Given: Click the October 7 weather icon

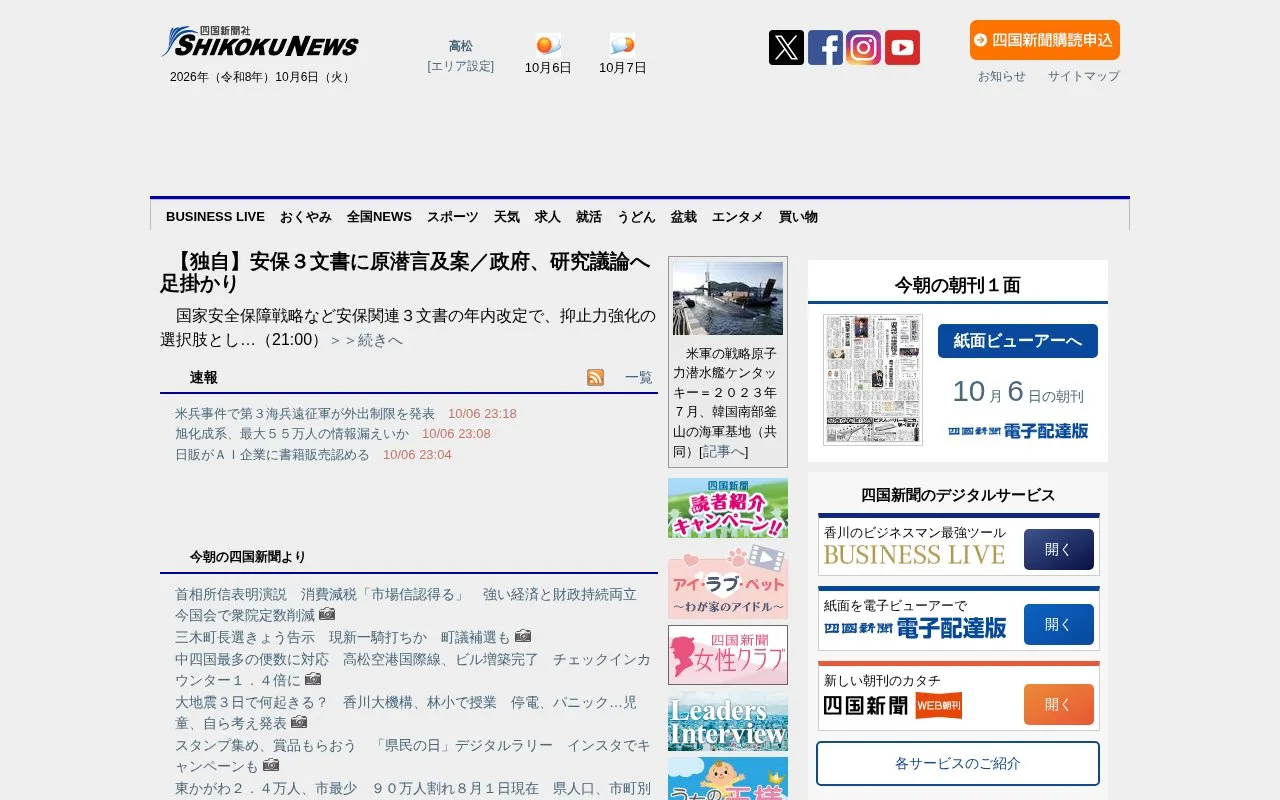Looking at the screenshot, I should (622, 44).
